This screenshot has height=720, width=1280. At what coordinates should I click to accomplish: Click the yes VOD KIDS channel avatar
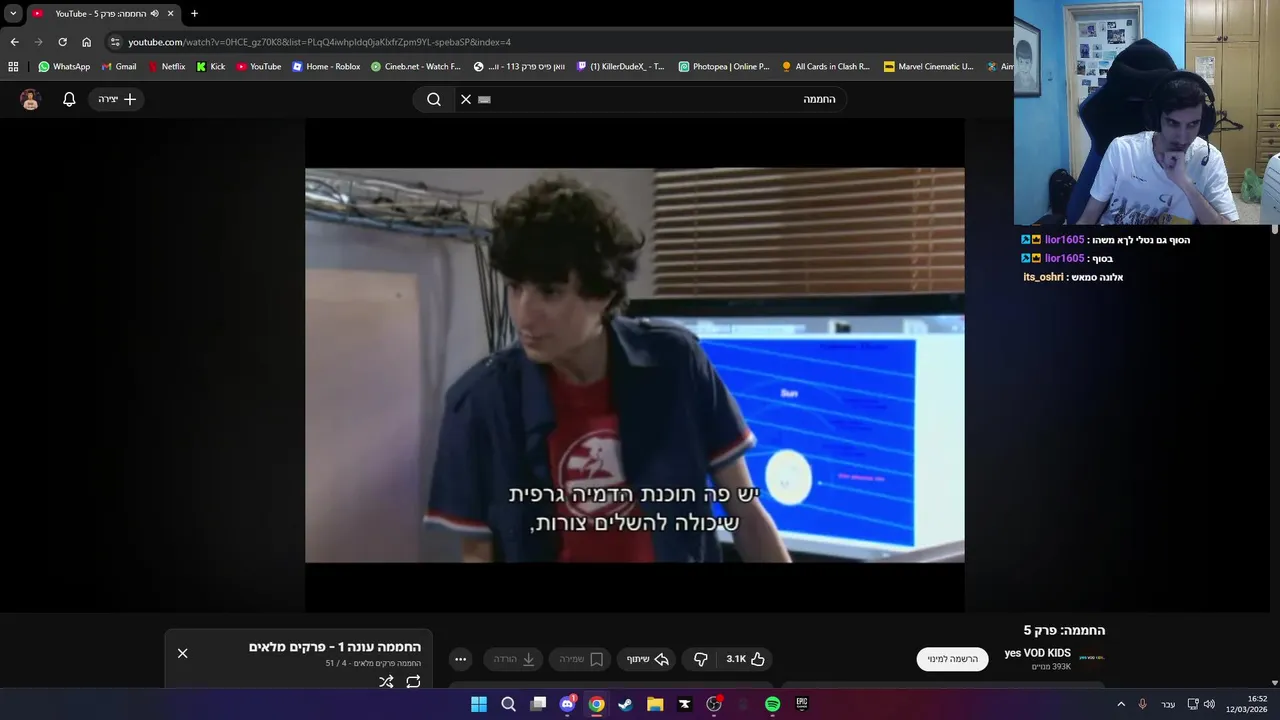(x=1092, y=658)
